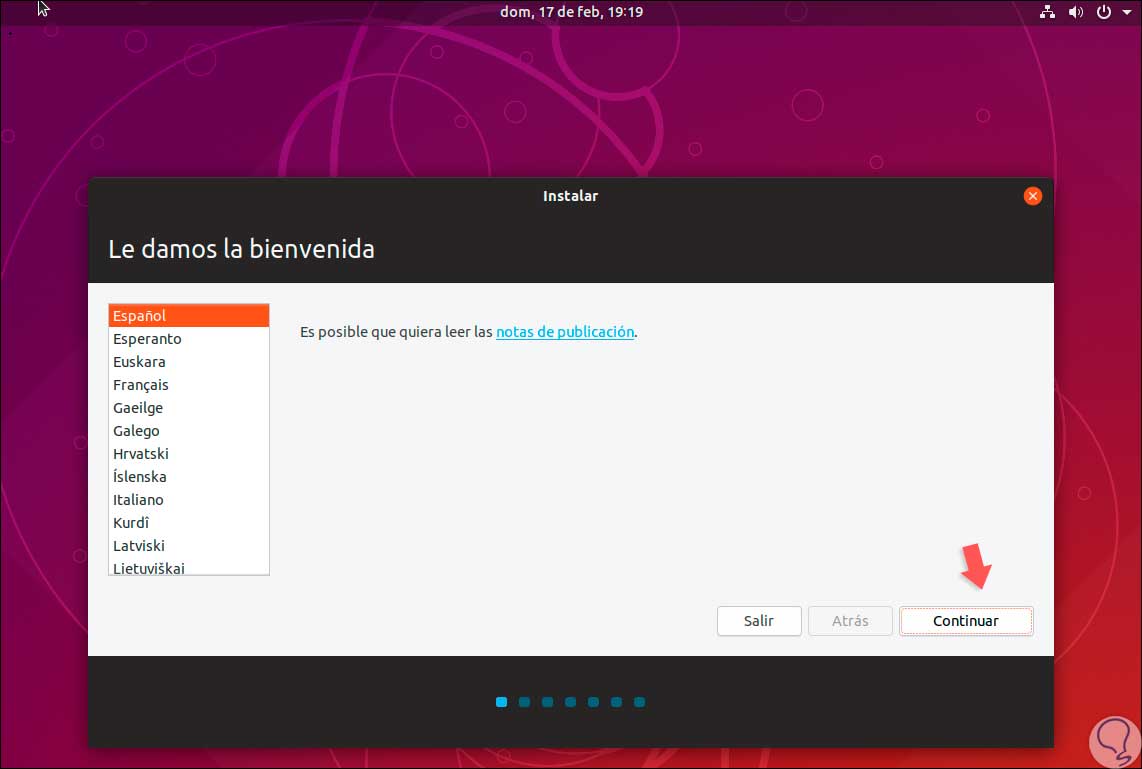Select Esperanto language
1142x769 pixels.
click(x=189, y=339)
